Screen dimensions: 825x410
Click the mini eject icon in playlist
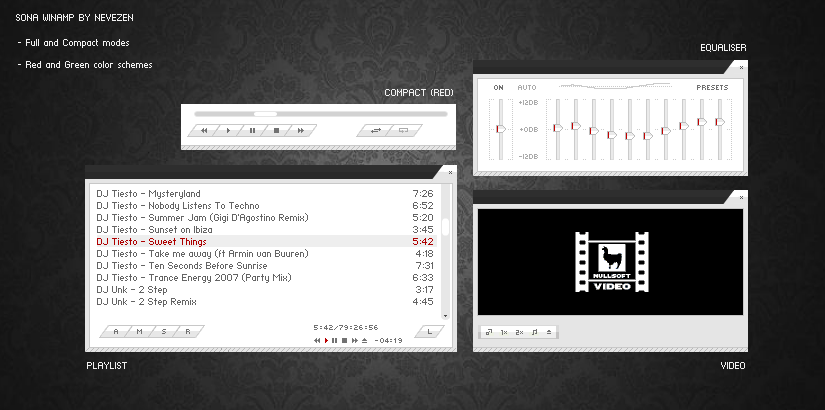[364, 341]
